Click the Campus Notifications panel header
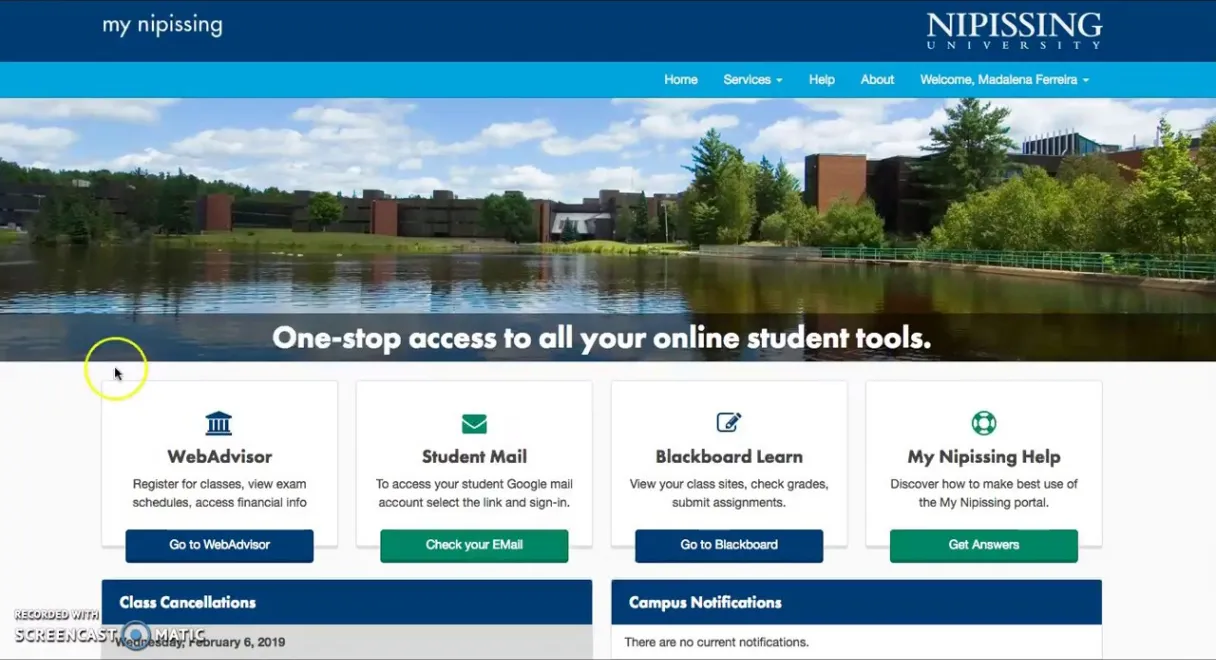This screenshot has width=1216, height=660. tap(857, 602)
